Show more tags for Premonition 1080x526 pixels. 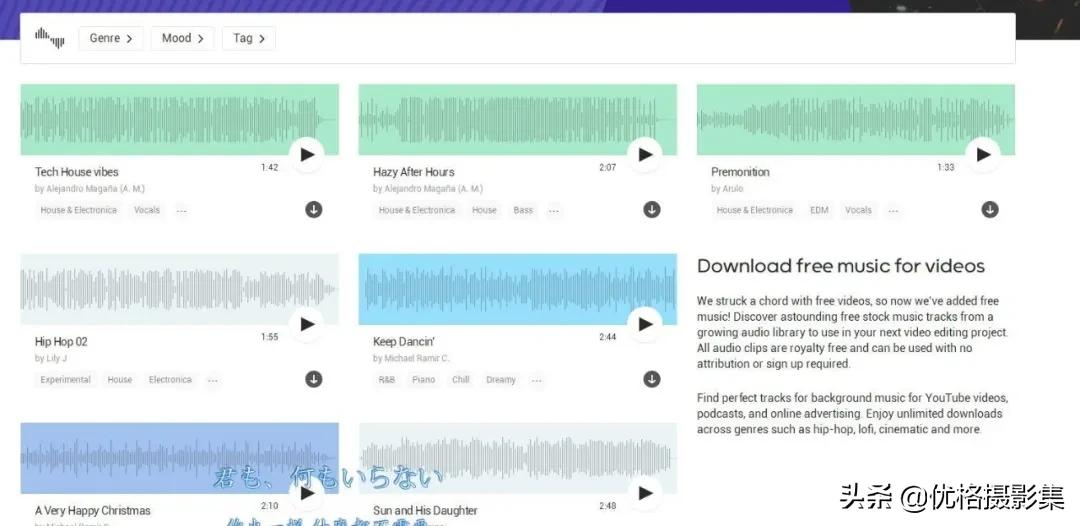pos(893,211)
